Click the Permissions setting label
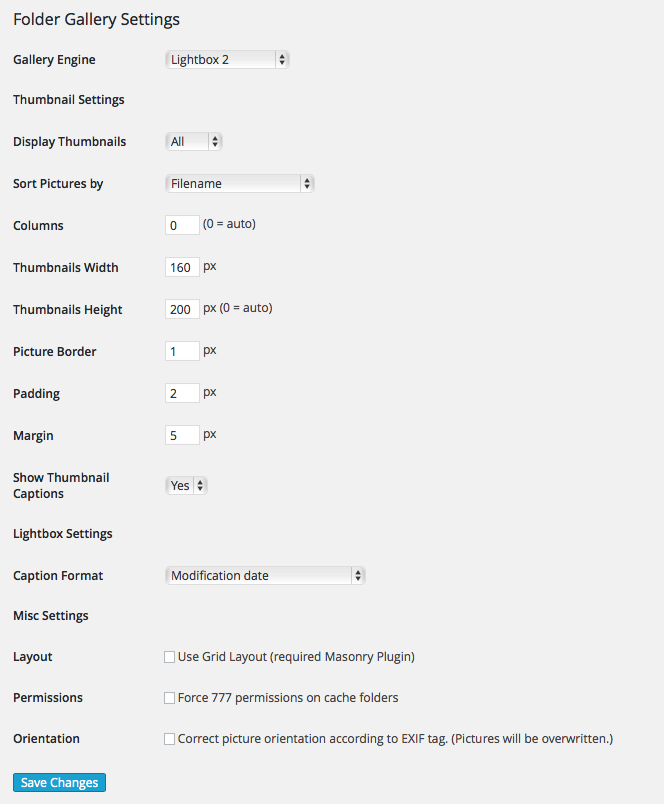Screen dimensions: 664x804 (48, 698)
